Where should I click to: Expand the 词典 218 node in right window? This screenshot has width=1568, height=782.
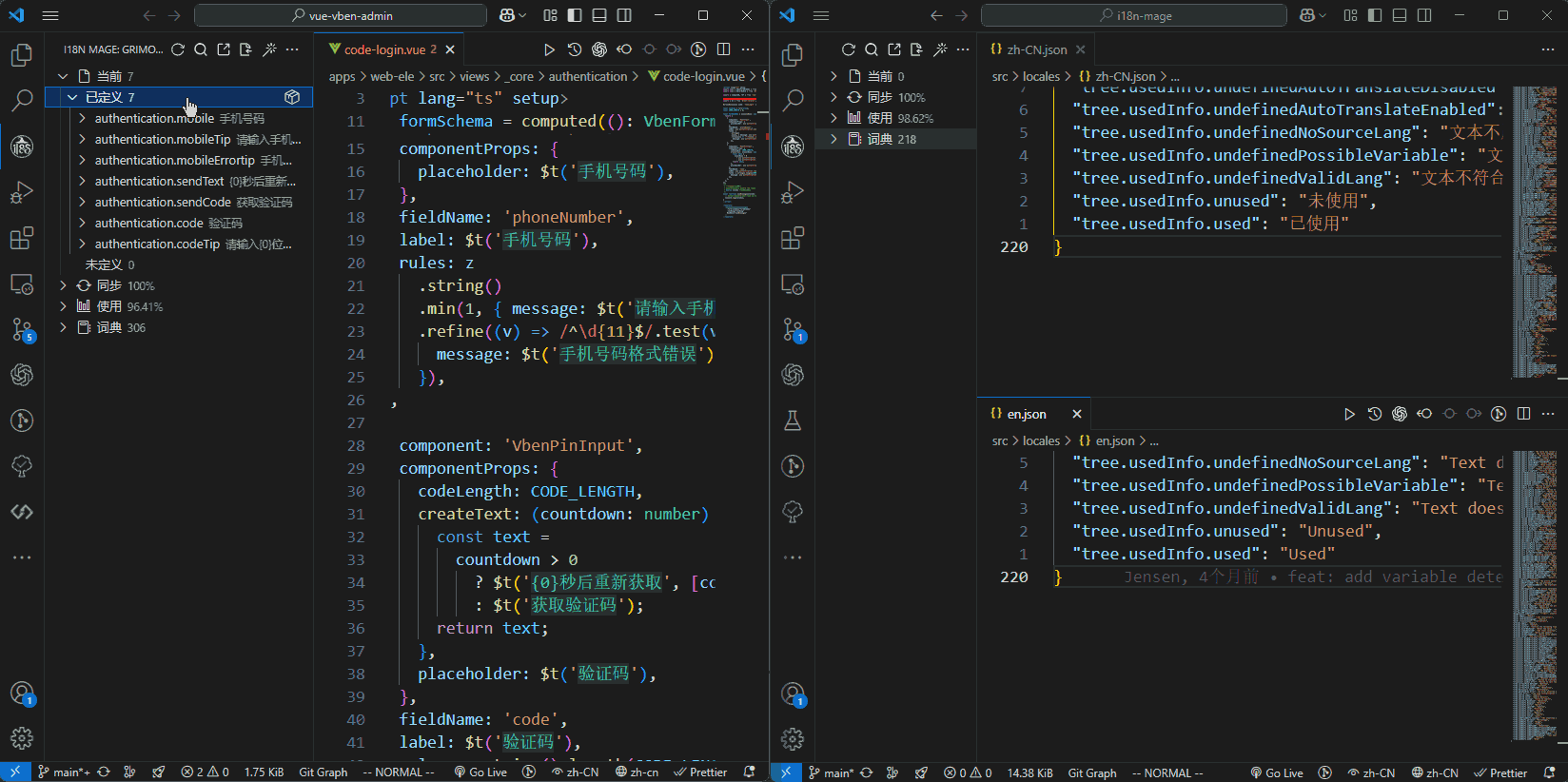(x=834, y=139)
